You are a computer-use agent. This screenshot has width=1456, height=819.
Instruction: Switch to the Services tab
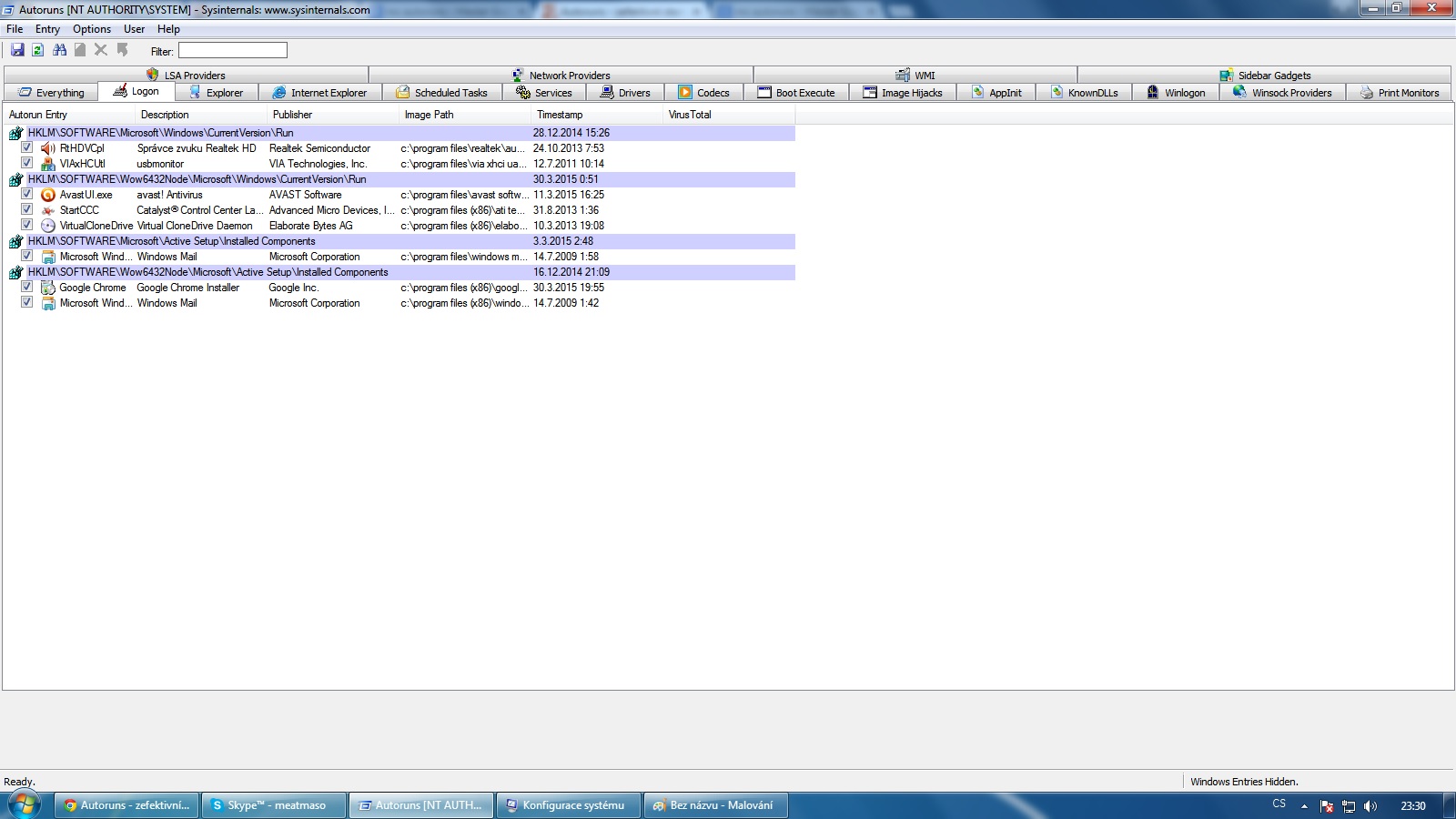tap(543, 93)
